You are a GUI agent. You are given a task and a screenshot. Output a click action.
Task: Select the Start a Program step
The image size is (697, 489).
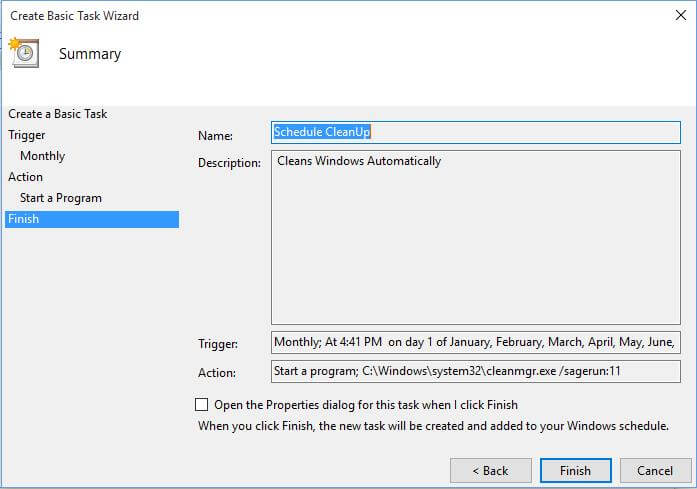(x=61, y=198)
